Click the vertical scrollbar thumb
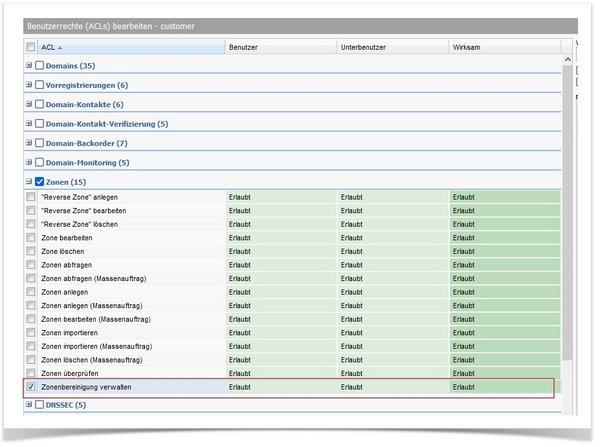This screenshot has height=447, width=600. [567, 212]
